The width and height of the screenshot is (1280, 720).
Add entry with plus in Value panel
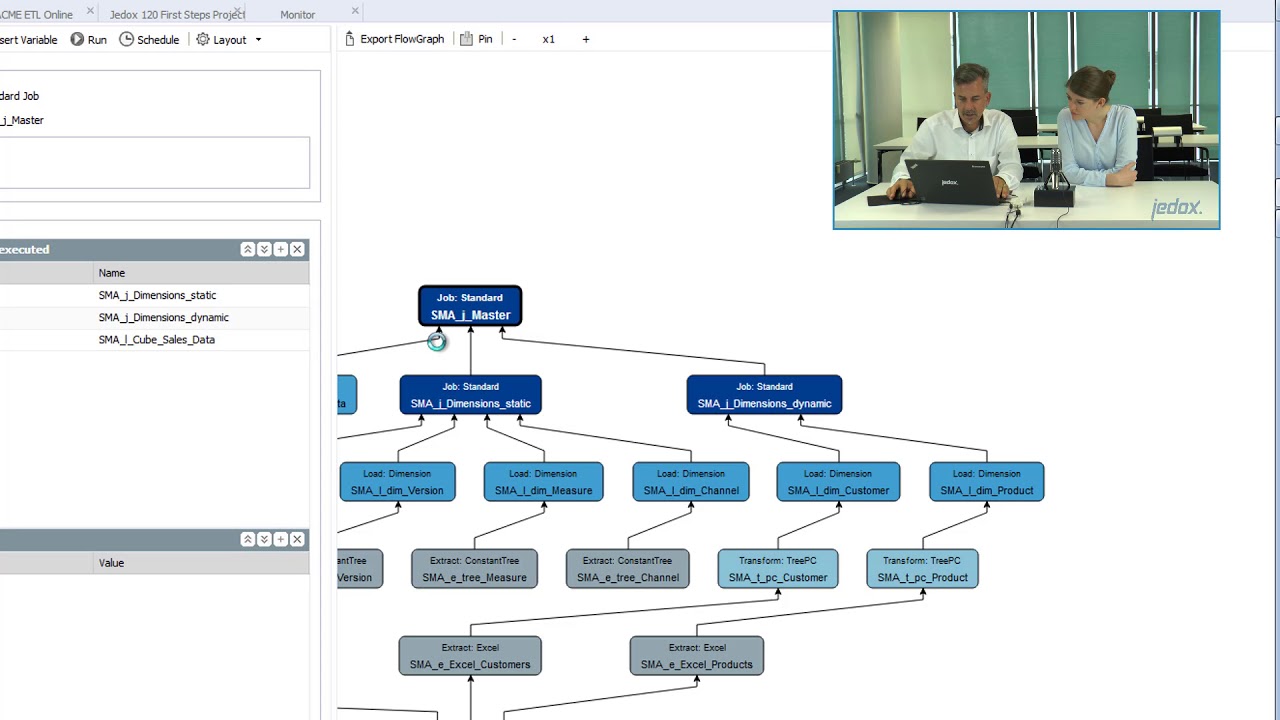[x=281, y=539]
